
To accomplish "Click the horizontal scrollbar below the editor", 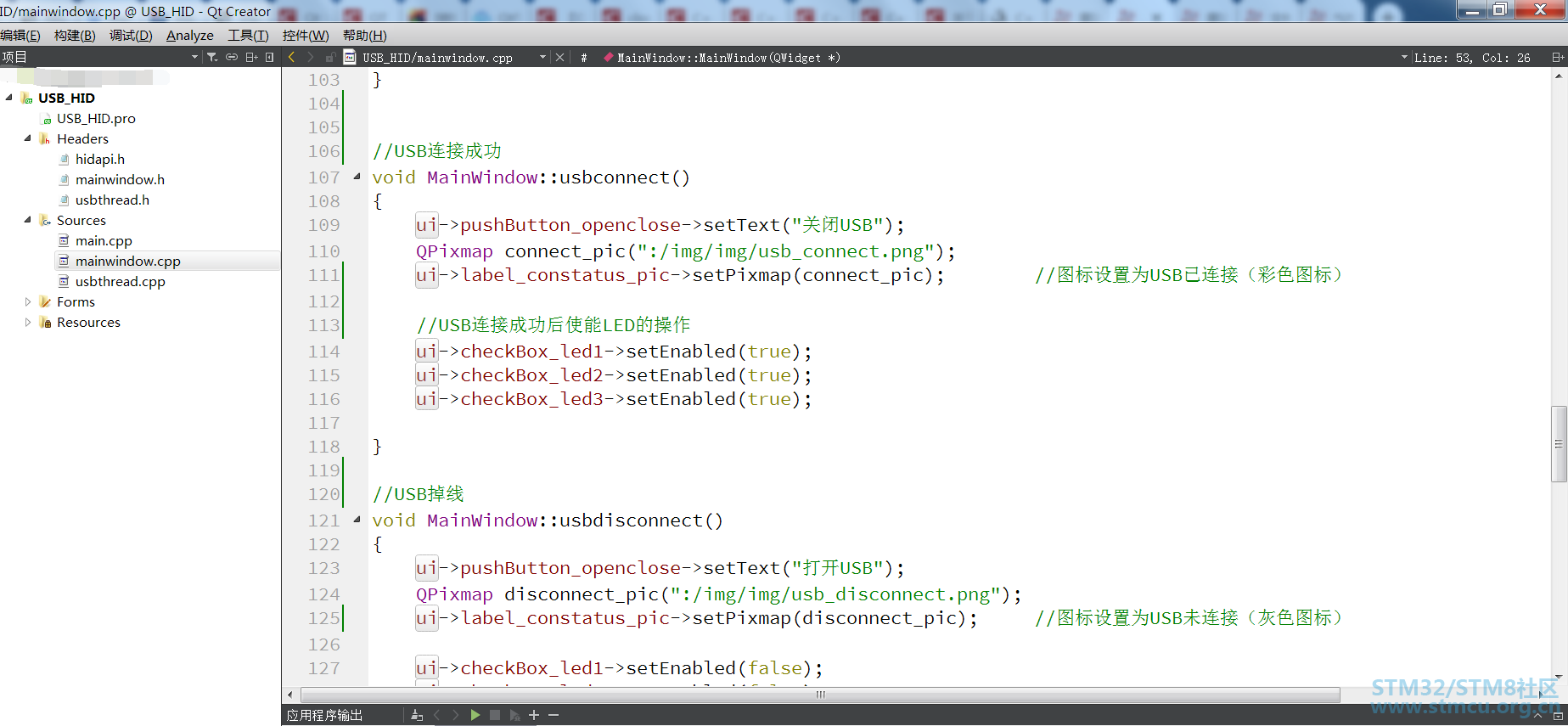I will pyautogui.click(x=820, y=695).
